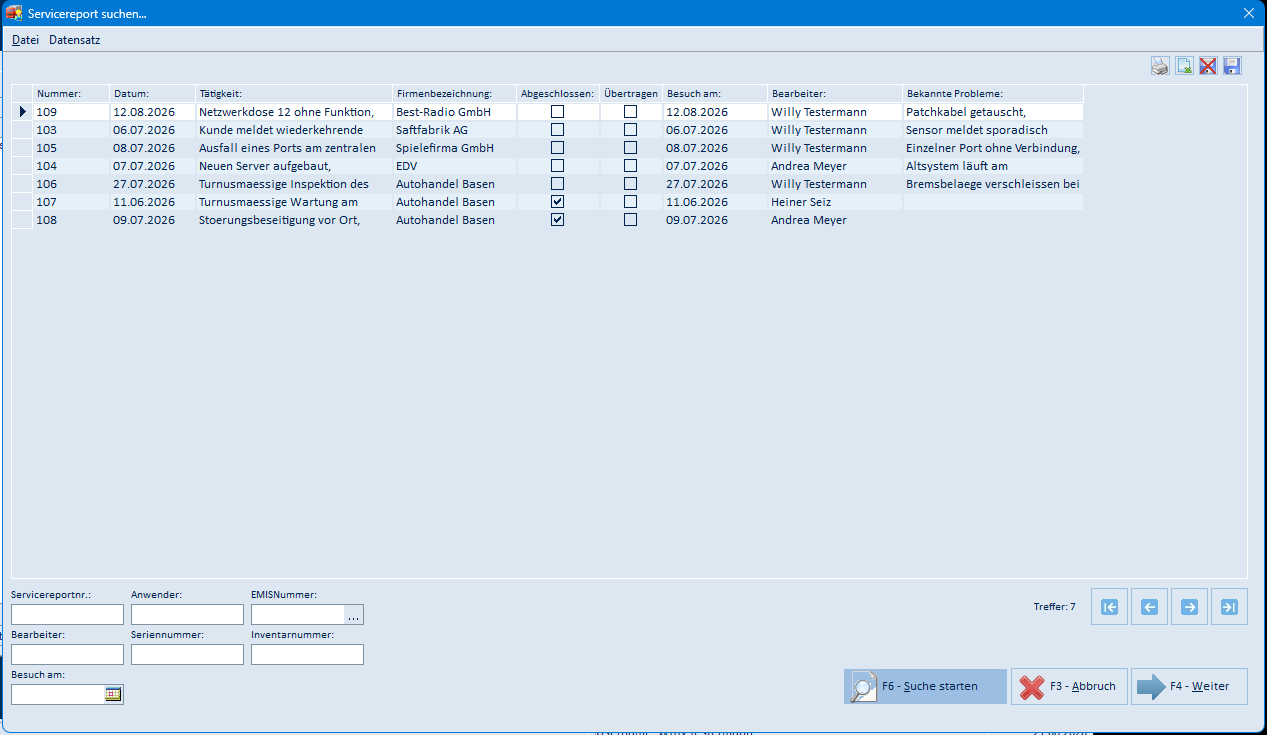Viewport: 1267px width, 735px height.
Task: Tick Übertragen for report 108
Action: 630,220
